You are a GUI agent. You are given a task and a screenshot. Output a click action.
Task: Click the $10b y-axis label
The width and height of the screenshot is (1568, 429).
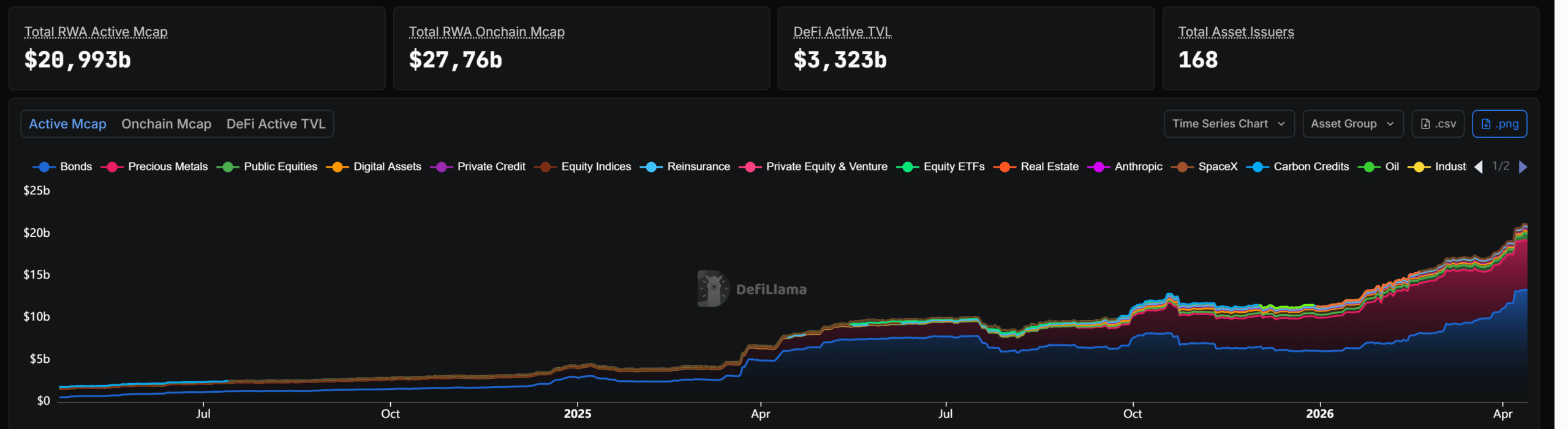tap(37, 316)
